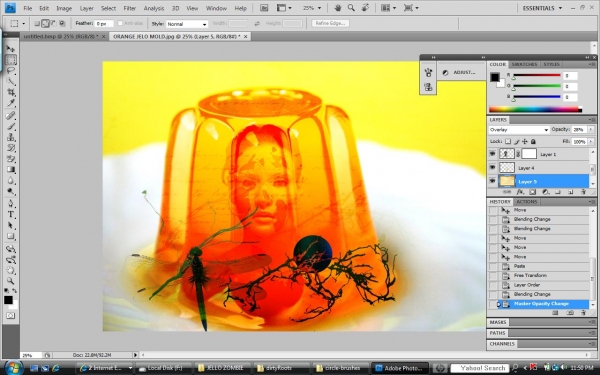Open JELLO ZOMBIE folder in taskbar

coord(222,368)
